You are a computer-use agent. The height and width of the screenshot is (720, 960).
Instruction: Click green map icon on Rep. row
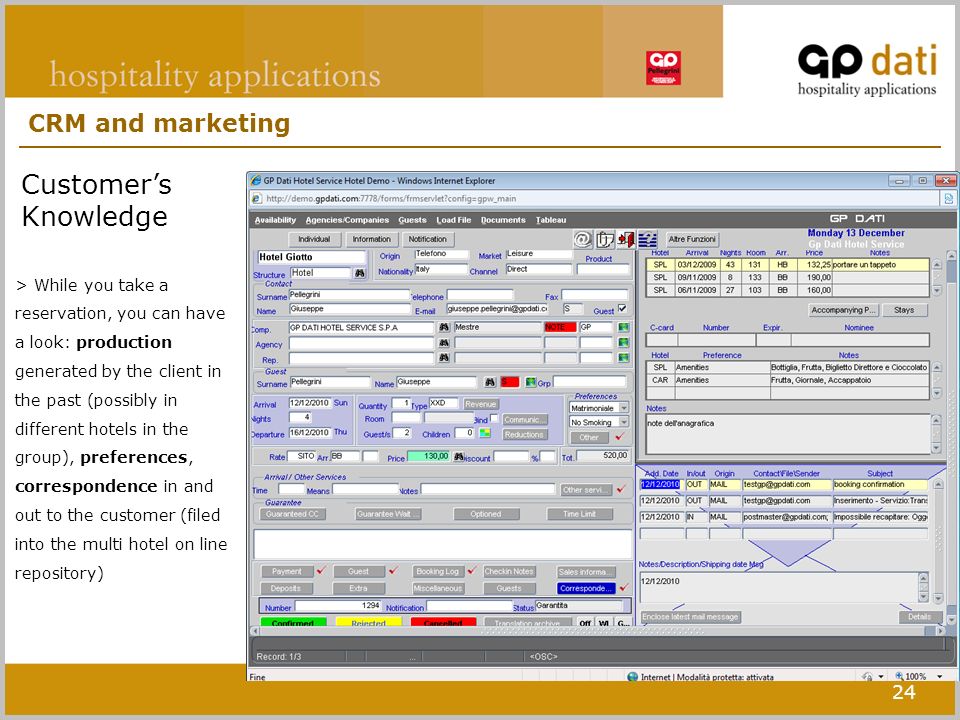pos(623,358)
